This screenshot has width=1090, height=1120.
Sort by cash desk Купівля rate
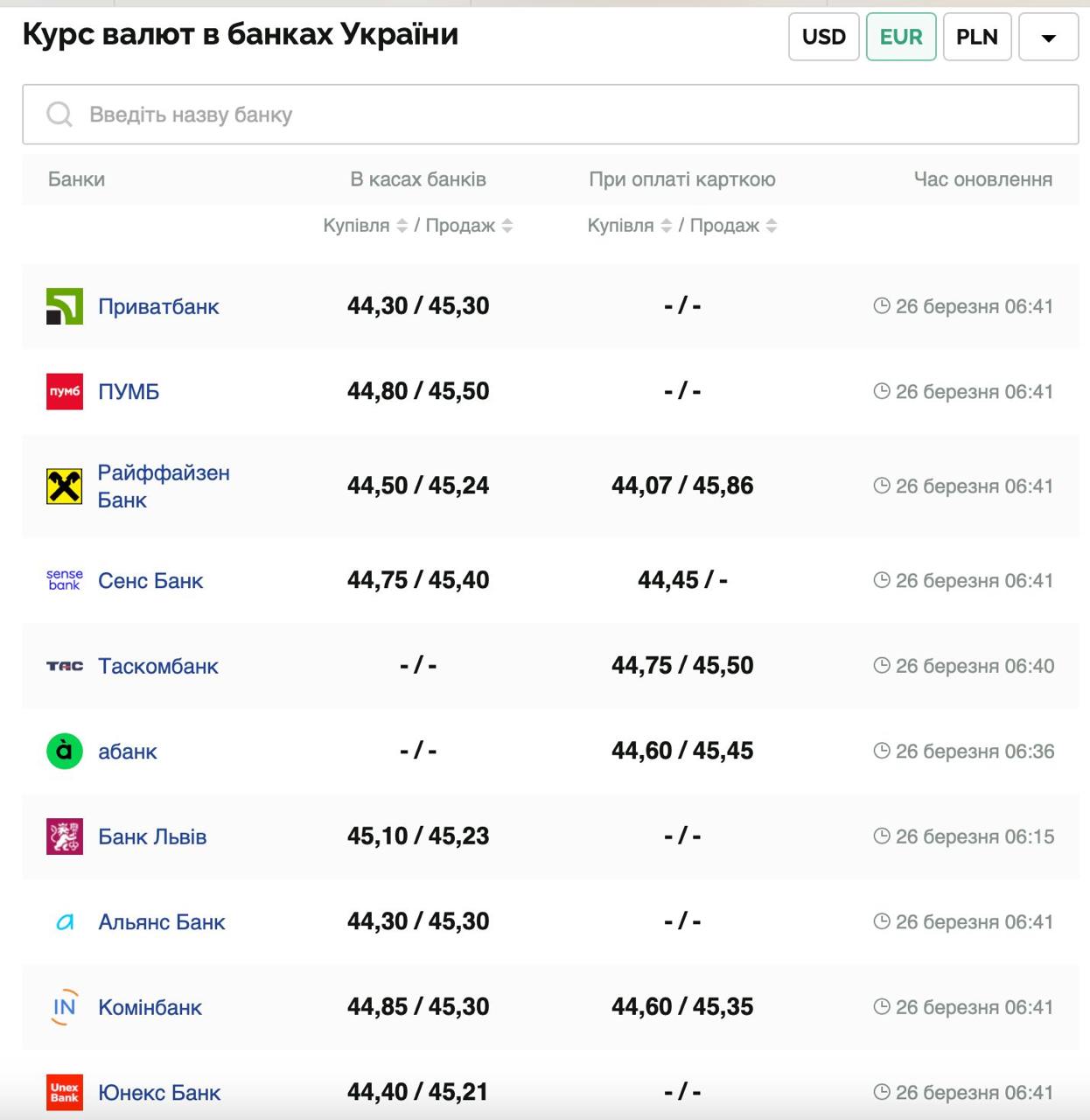pyautogui.click(x=402, y=226)
